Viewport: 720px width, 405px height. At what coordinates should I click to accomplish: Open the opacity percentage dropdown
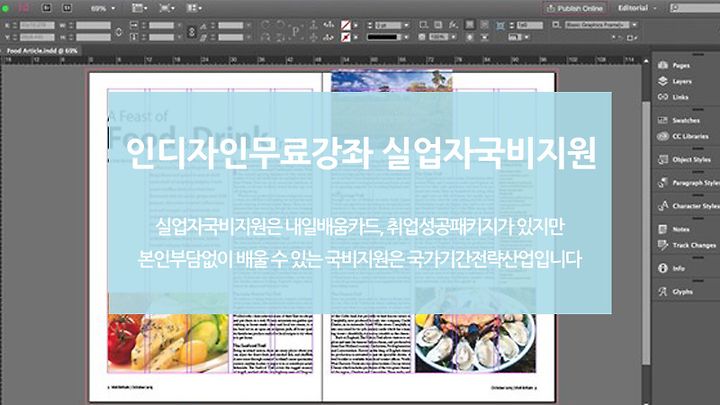[453, 37]
